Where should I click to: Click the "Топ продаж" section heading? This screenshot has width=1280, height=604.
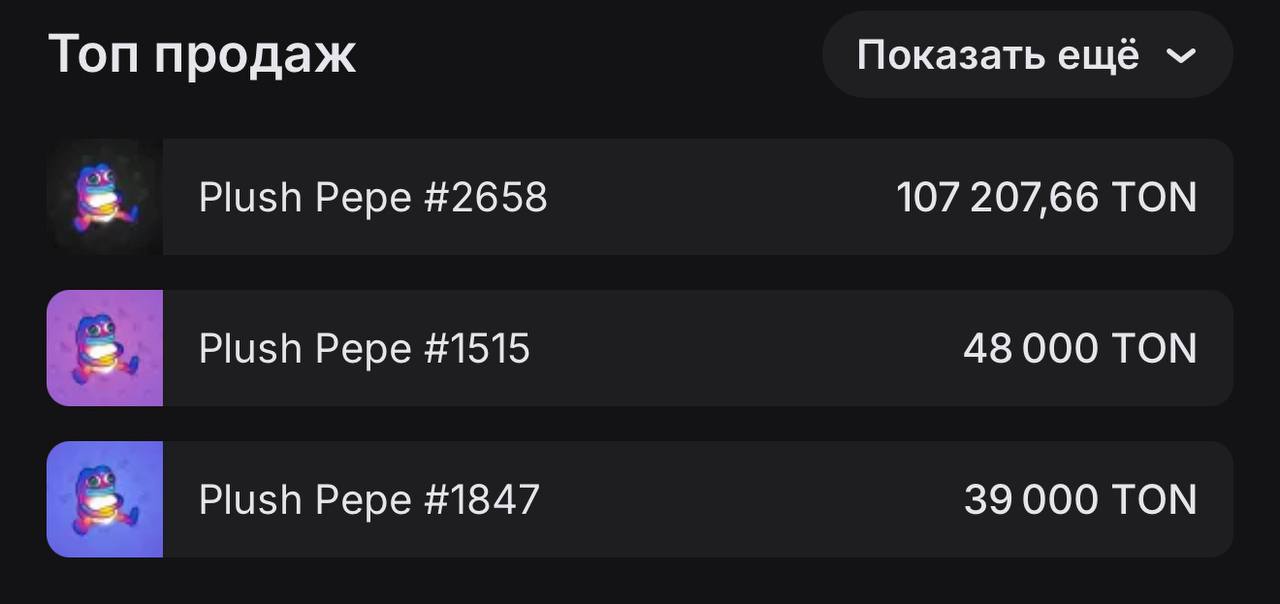201,55
